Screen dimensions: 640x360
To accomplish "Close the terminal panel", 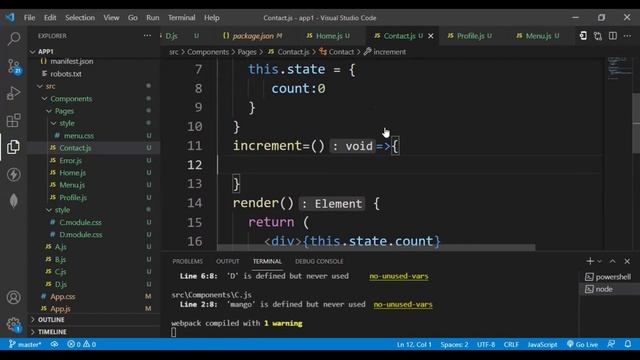I will pyautogui.click(x=627, y=261).
